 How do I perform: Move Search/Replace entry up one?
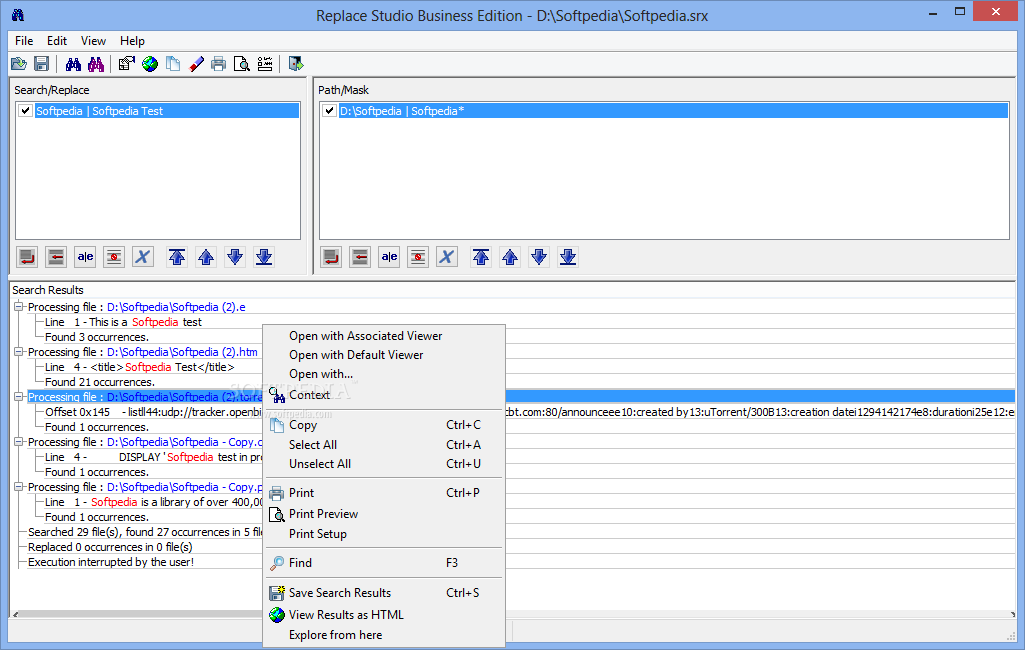pyautogui.click(x=206, y=257)
